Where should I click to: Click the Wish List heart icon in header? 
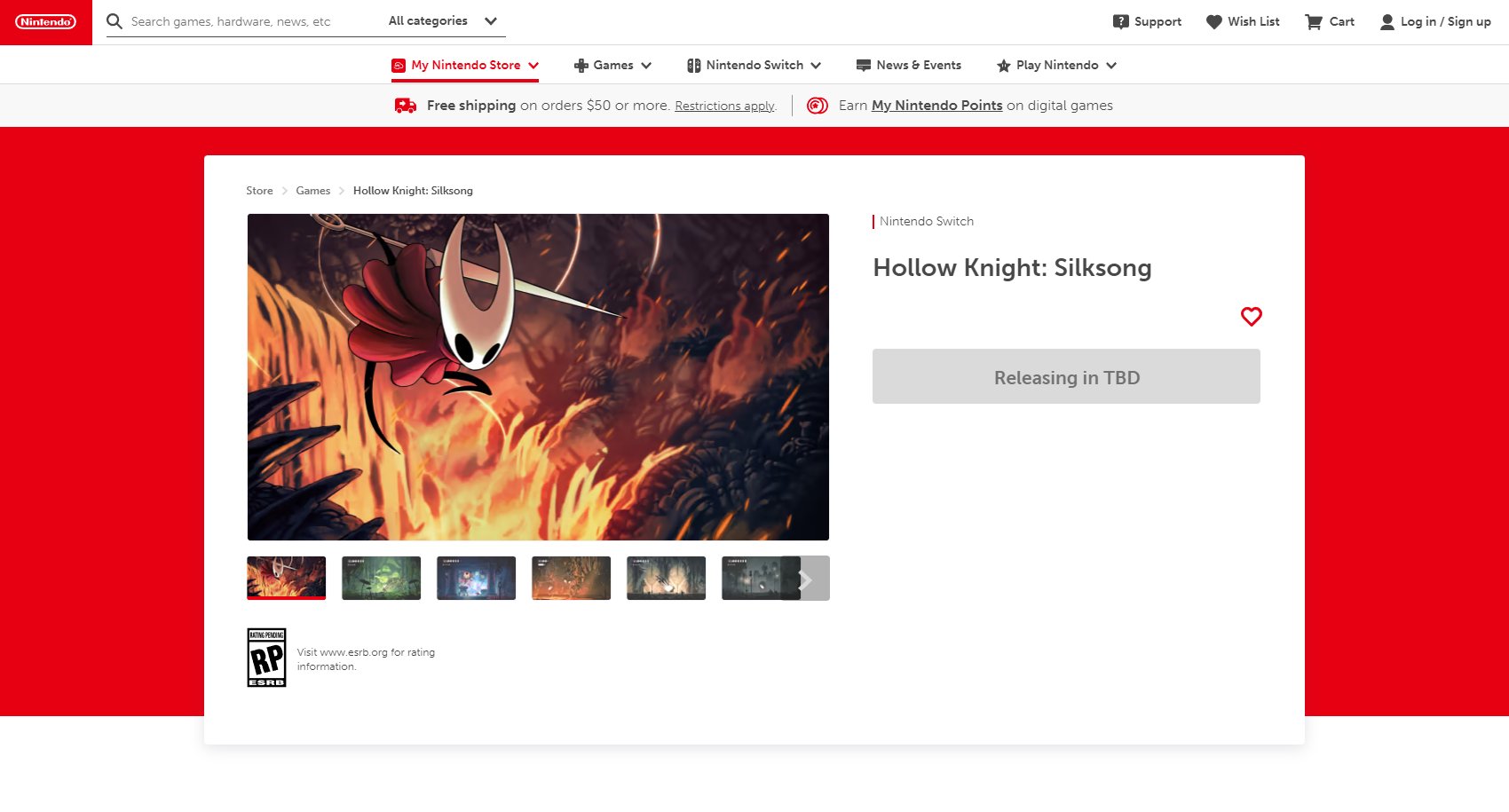pos(1214,22)
